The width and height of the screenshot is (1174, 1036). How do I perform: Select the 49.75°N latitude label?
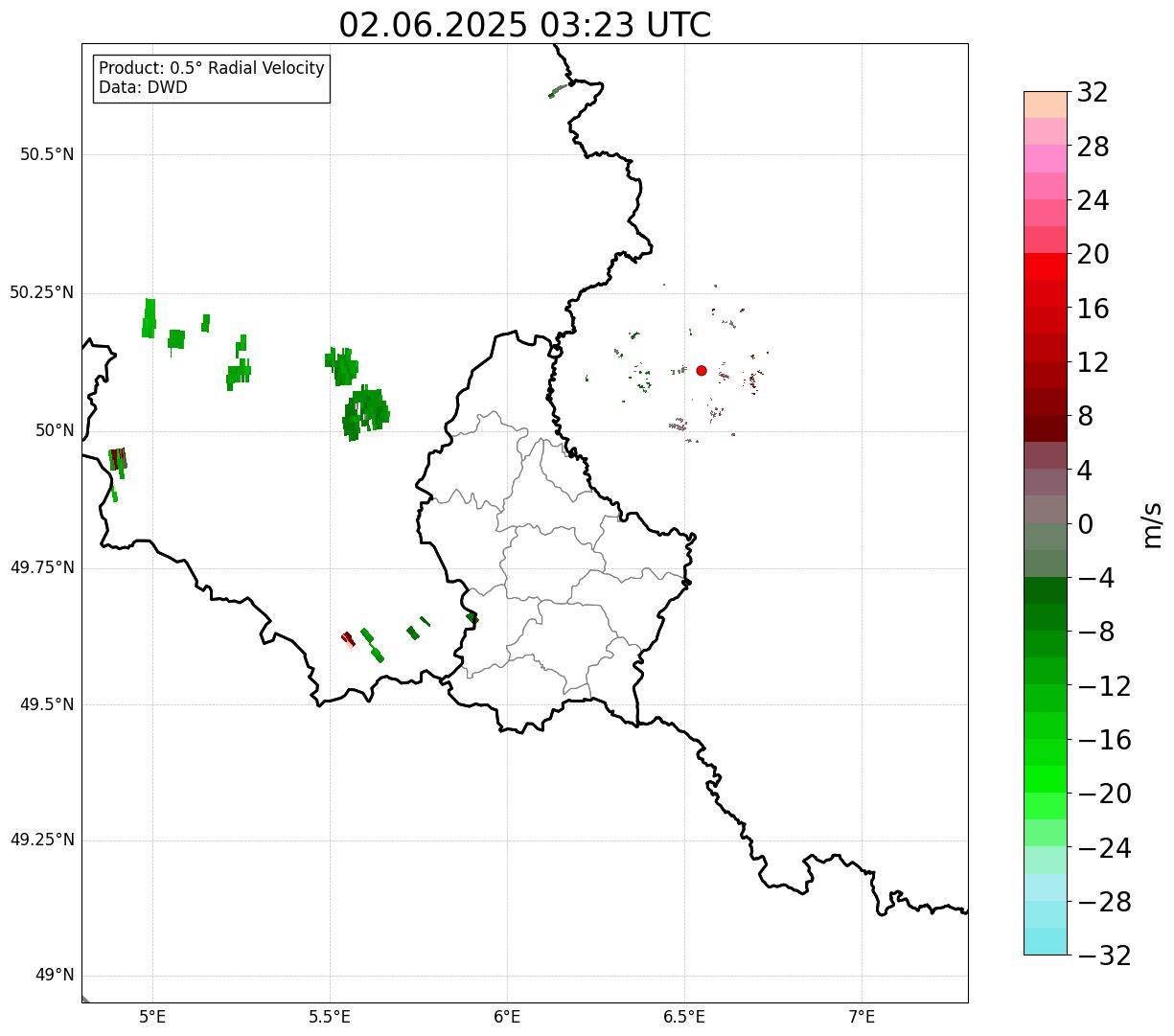click(x=42, y=567)
